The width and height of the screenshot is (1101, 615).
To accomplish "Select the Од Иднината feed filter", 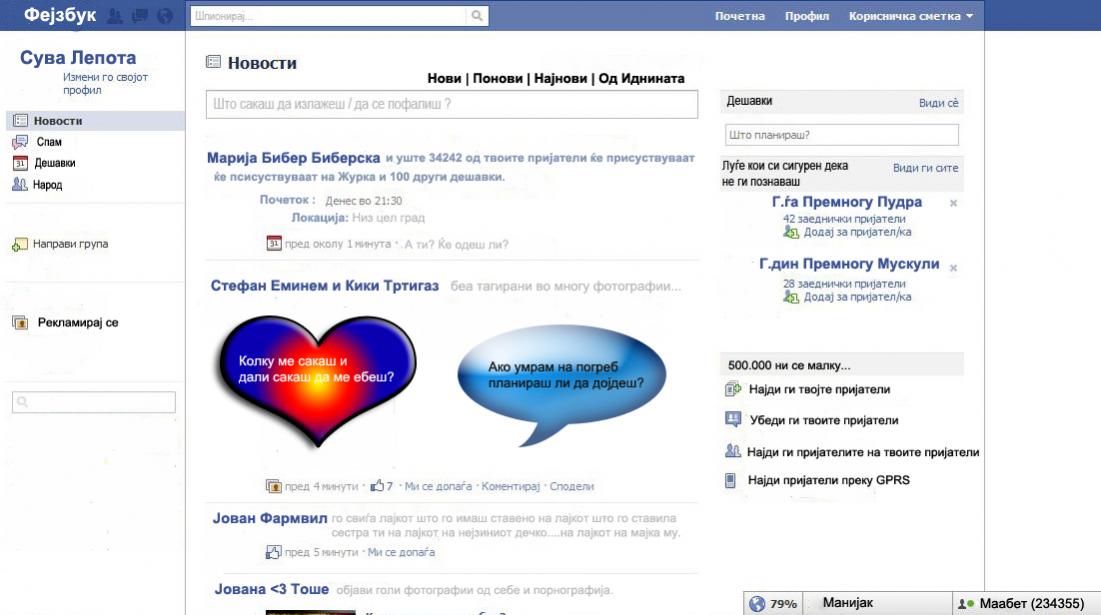I will [x=641, y=78].
